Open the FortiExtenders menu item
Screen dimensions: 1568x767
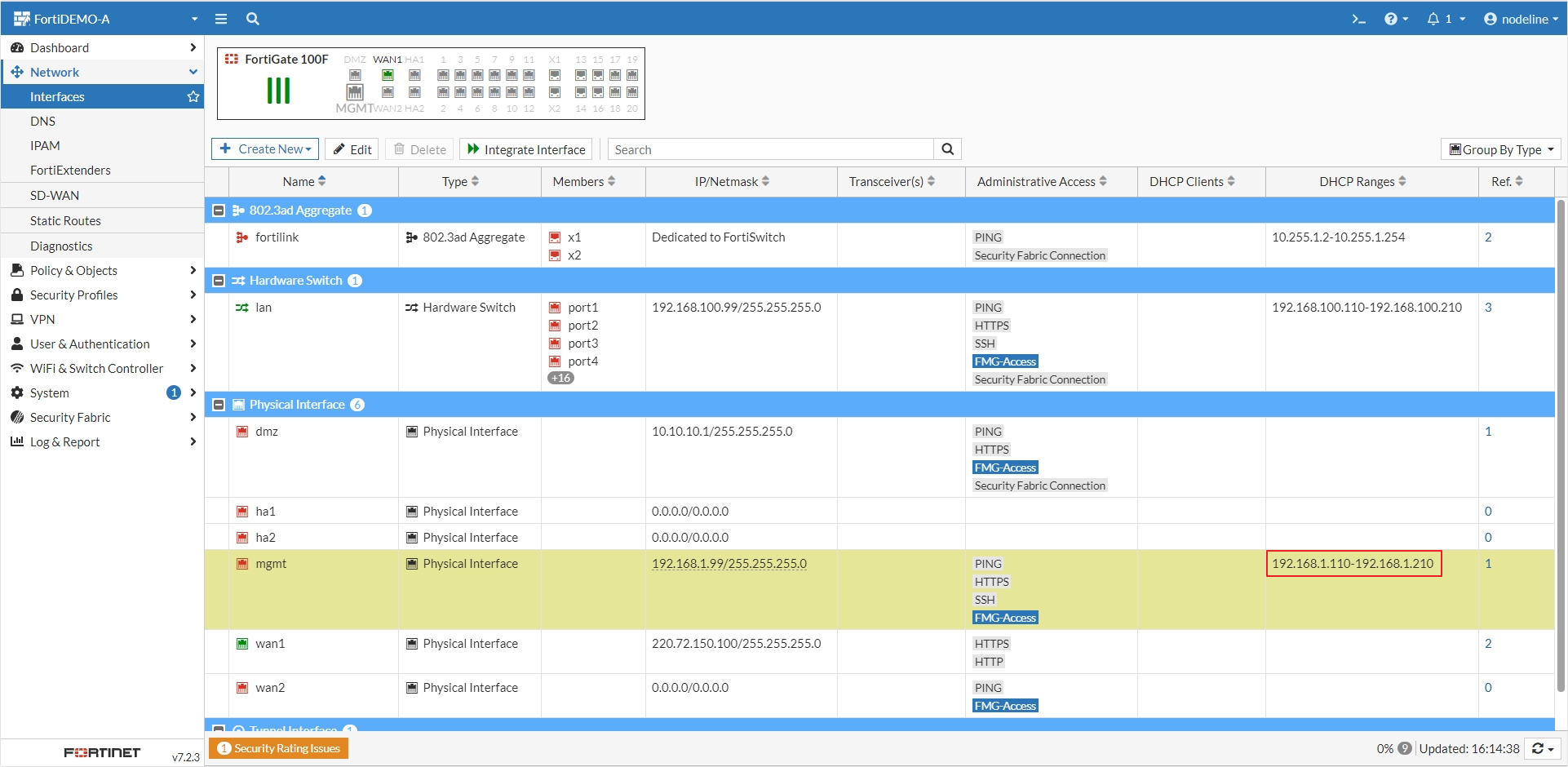tap(102, 170)
